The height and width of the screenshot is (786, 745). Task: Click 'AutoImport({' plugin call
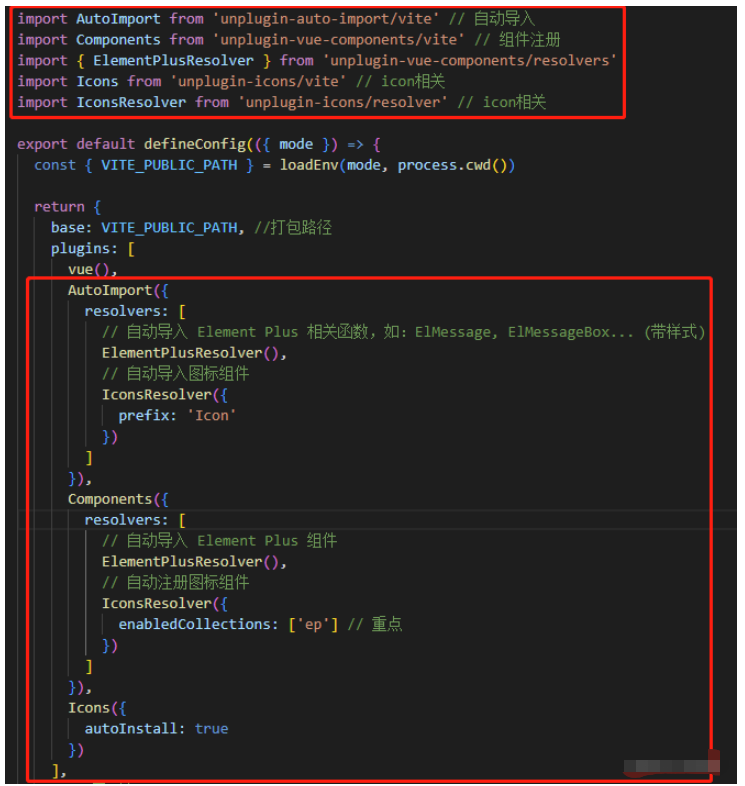tap(118, 291)
